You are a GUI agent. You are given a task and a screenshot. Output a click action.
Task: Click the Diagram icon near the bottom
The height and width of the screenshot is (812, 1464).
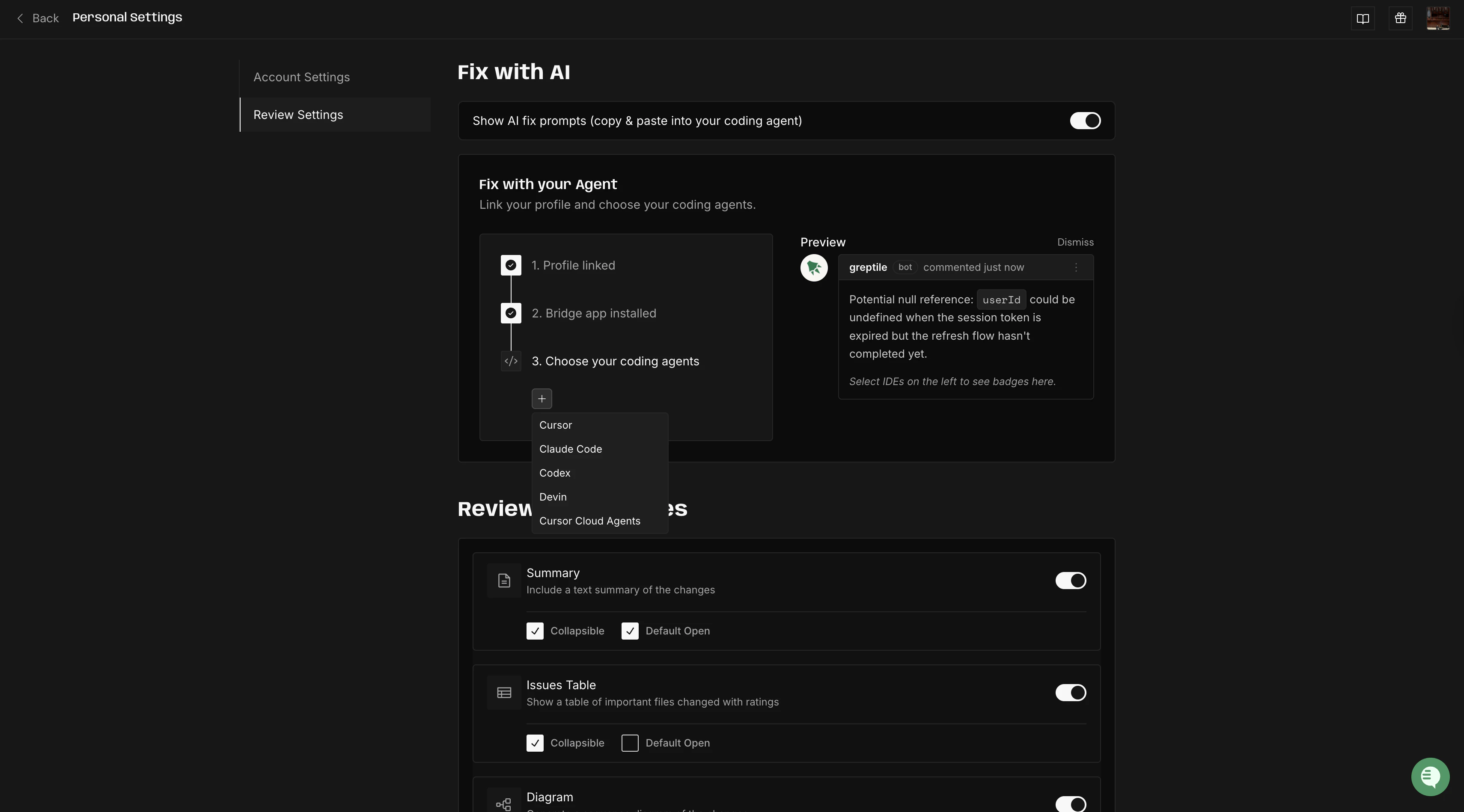[503, 803]
